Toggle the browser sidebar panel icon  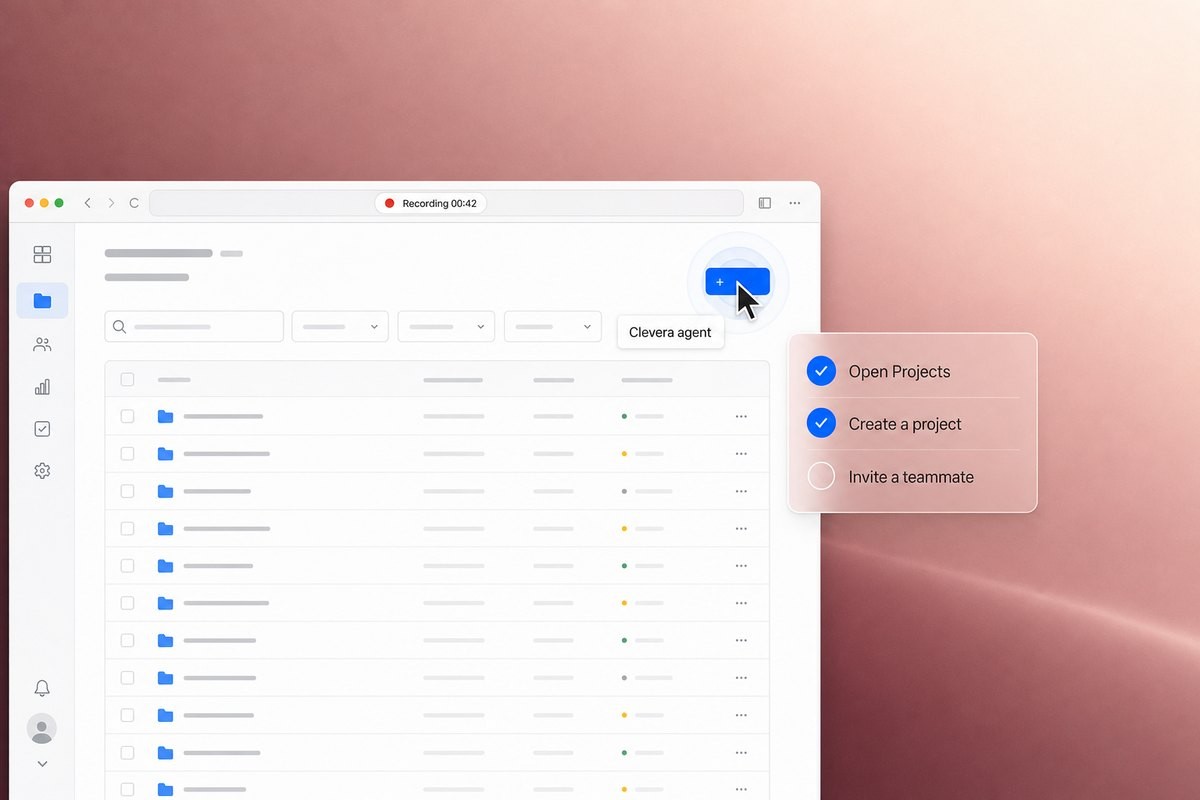765,203
